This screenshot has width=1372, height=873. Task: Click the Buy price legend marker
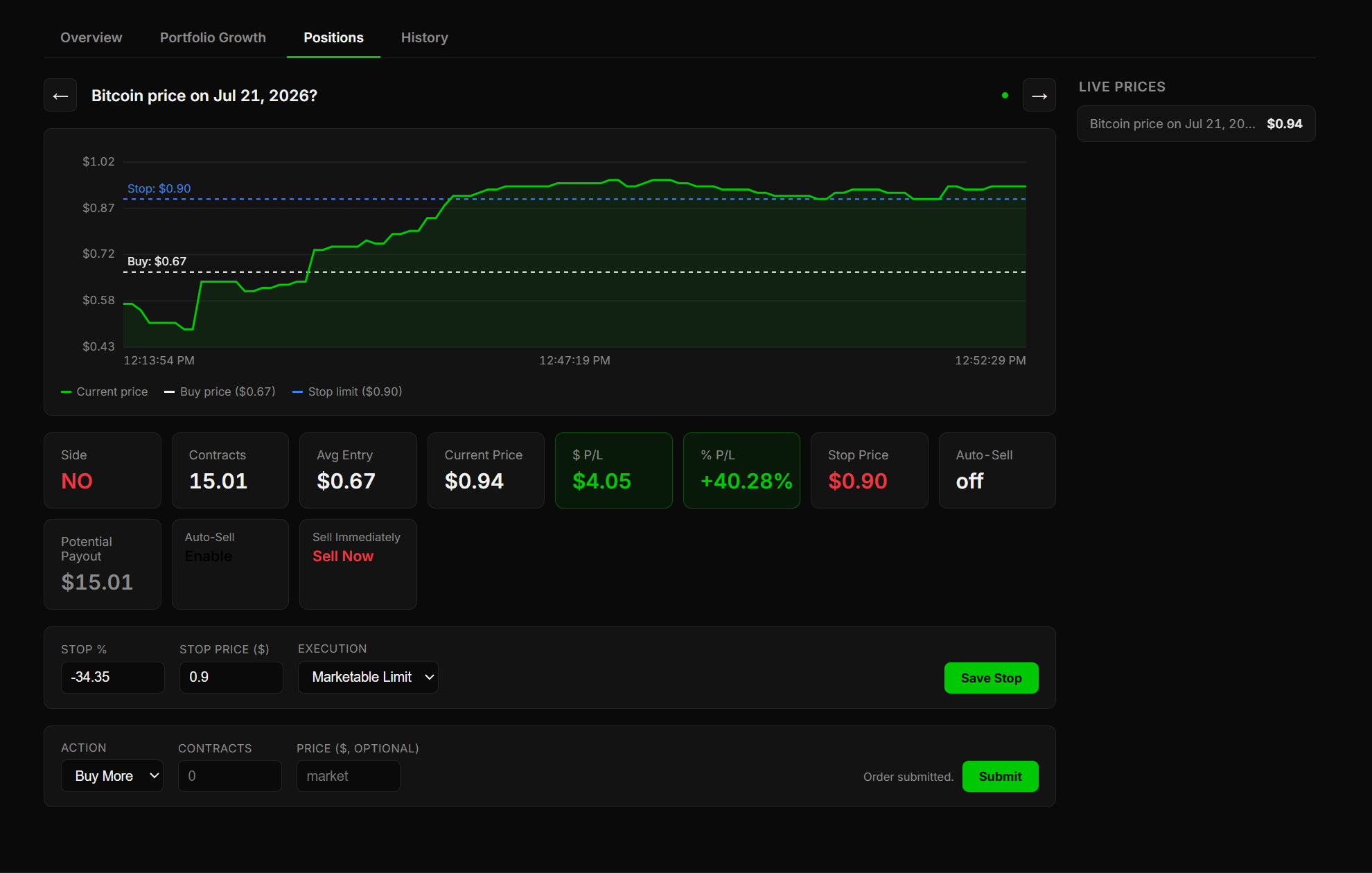169,392
